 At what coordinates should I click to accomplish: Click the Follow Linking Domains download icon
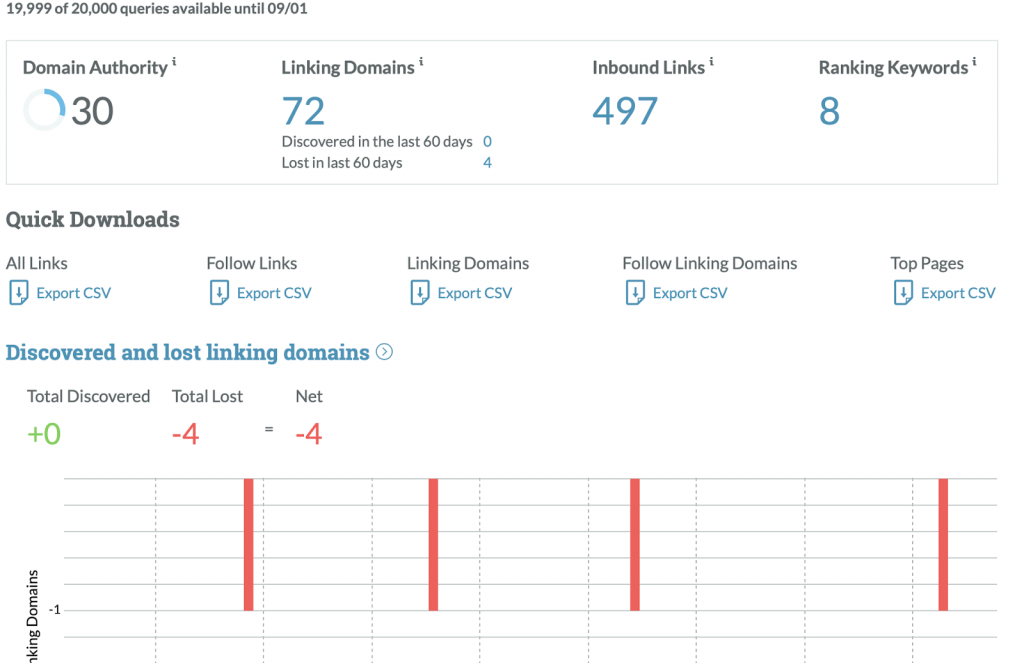635,292
